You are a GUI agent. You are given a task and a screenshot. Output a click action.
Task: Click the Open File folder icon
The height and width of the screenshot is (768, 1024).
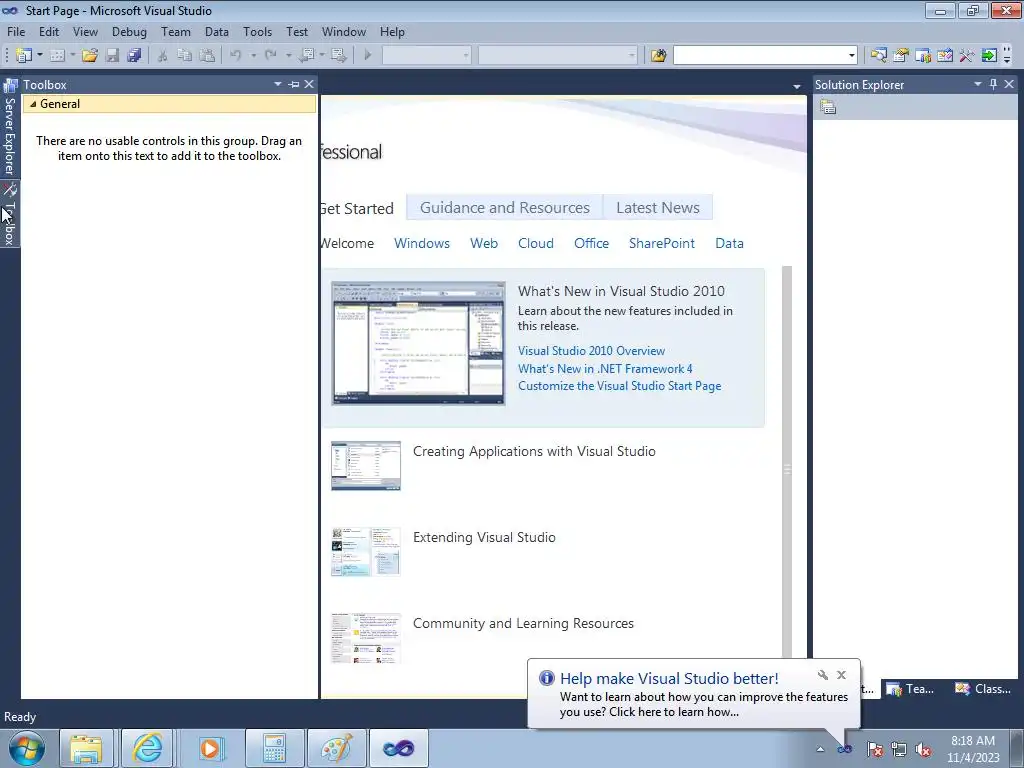[x=90, y=56]
